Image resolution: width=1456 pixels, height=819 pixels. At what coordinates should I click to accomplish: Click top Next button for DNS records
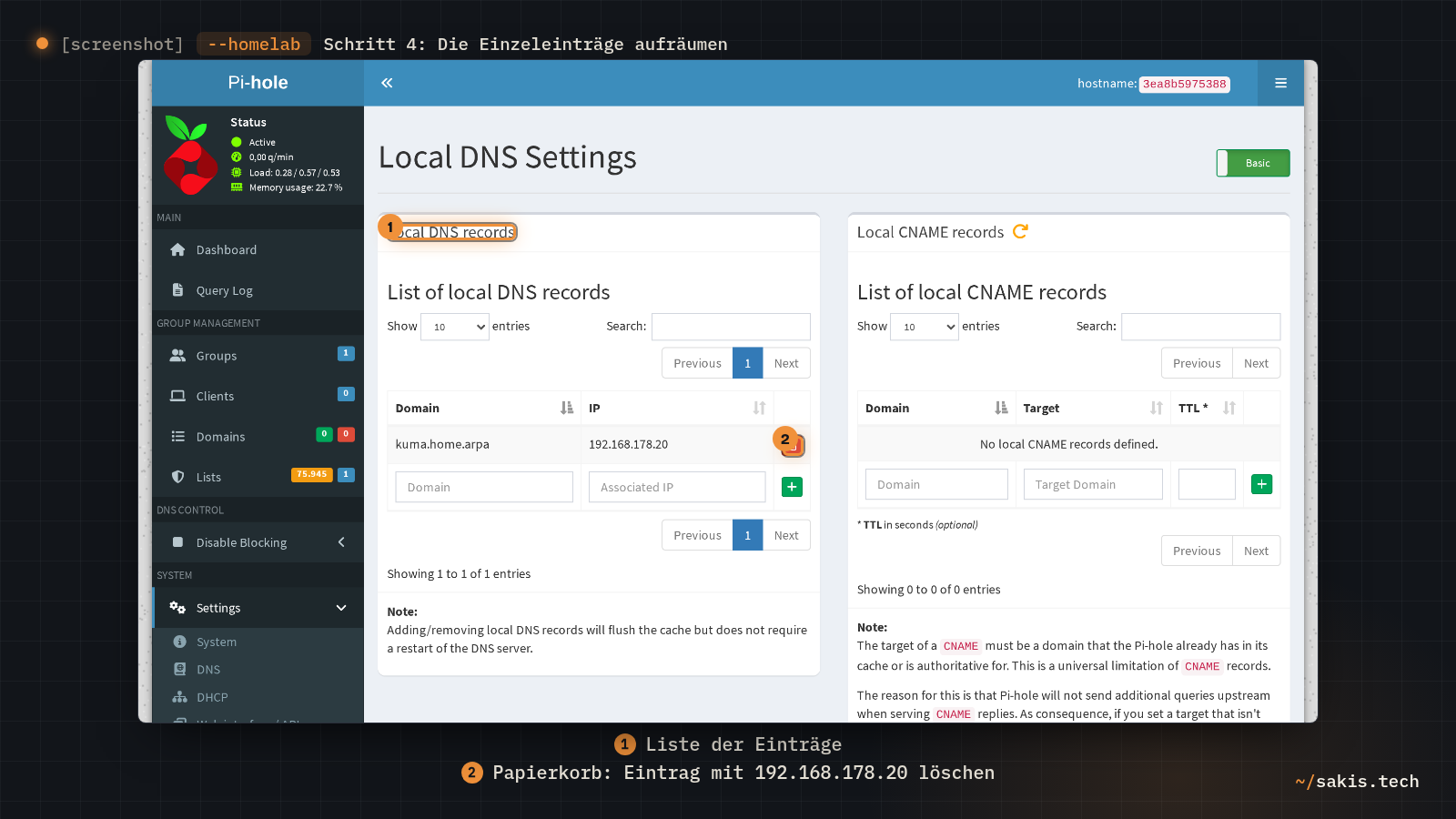click(786, 363)
